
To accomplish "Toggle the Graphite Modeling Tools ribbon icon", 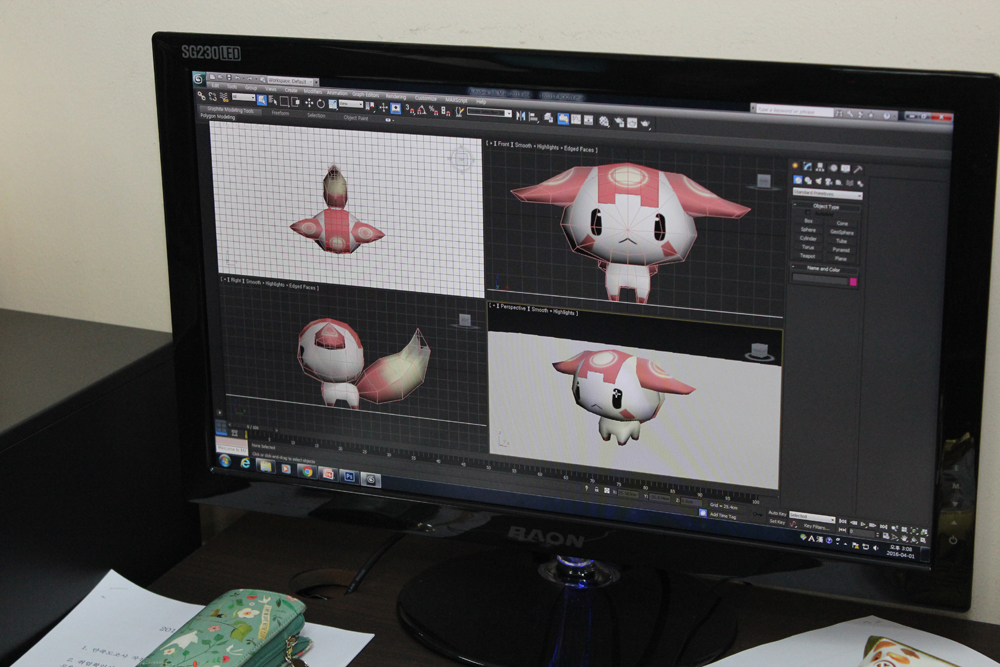I will 563,119.
